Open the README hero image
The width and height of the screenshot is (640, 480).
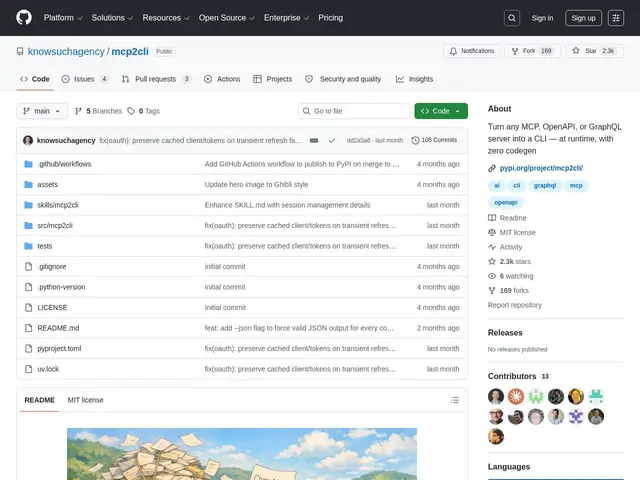242,454
